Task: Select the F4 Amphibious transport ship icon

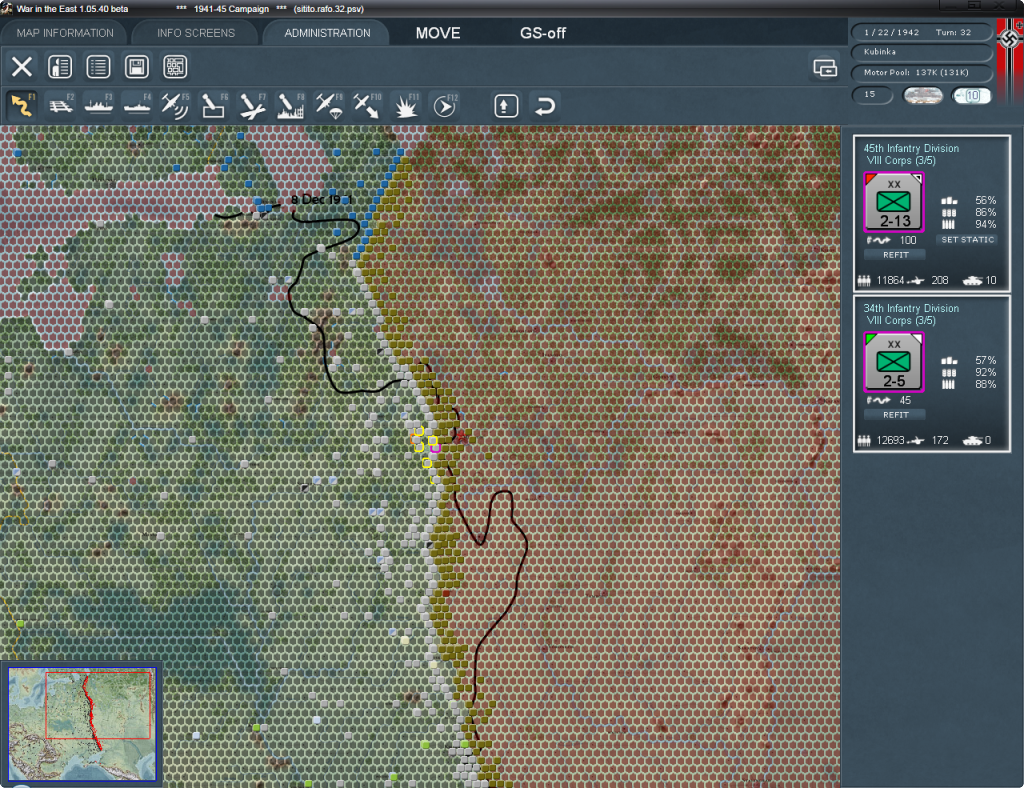Action: tap(137, 106)
